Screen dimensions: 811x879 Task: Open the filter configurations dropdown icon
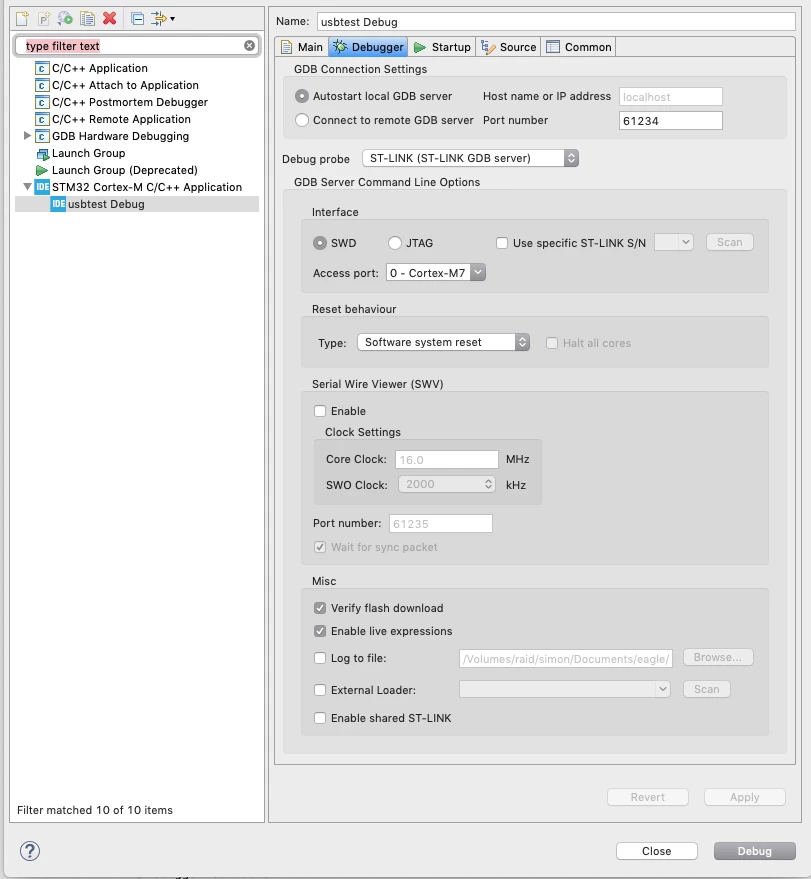click(163, 18)
